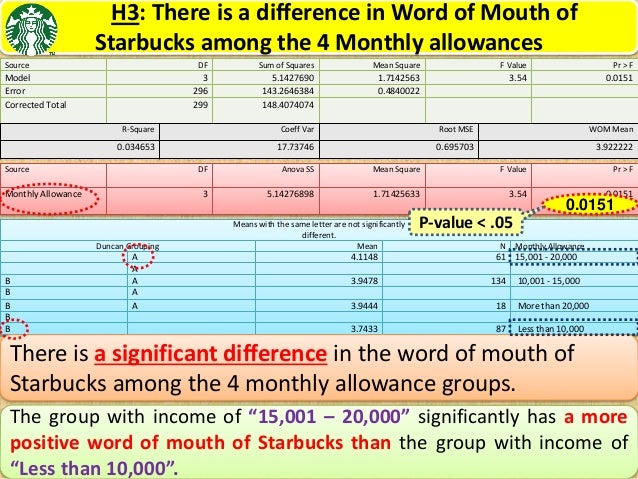The height and width of the screenshot is (479, 638).
Task: Click 'Source' header in the red table
Action: click(17, 169)
